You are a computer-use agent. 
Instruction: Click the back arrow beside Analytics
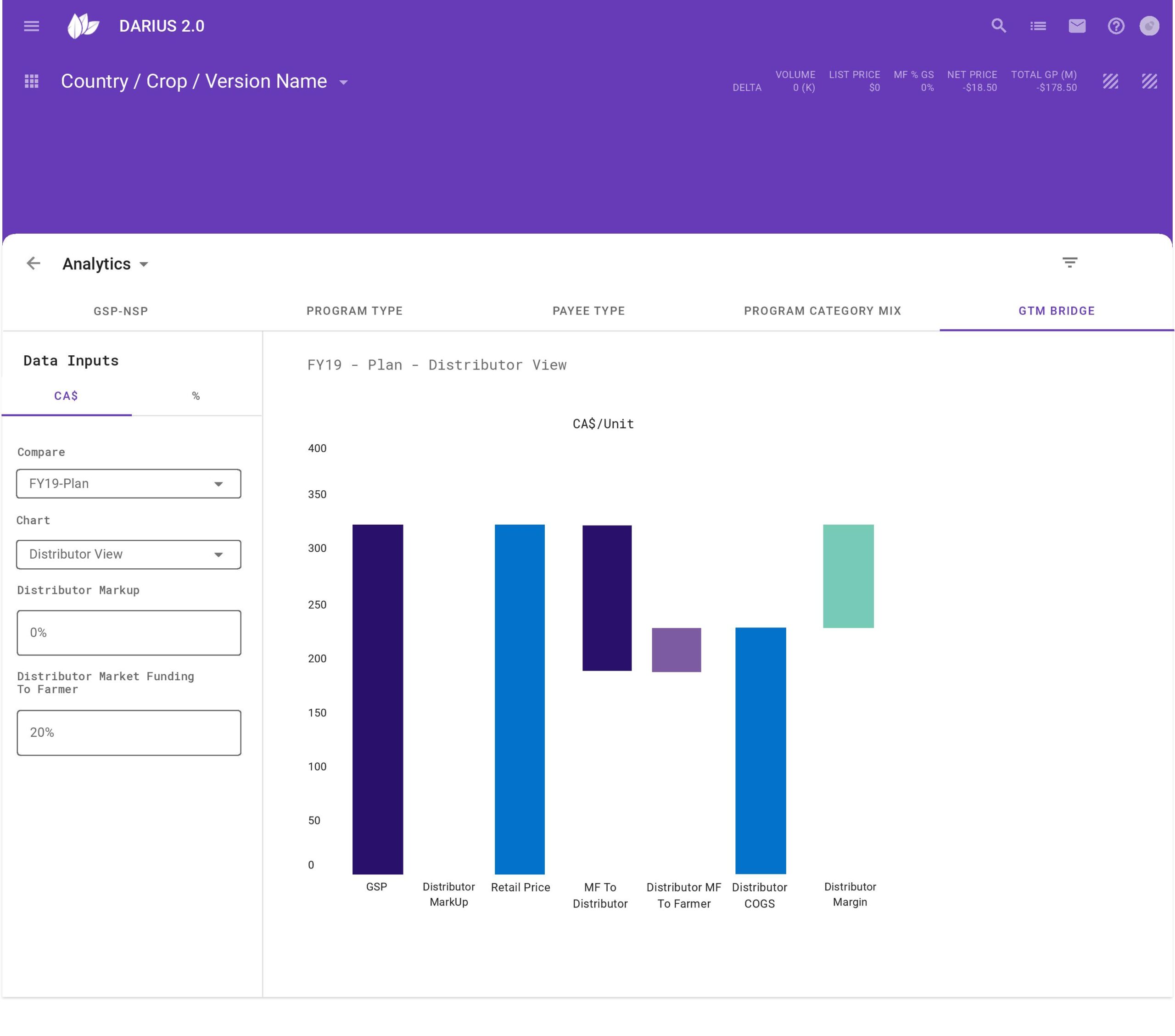(x=34, y=263)
